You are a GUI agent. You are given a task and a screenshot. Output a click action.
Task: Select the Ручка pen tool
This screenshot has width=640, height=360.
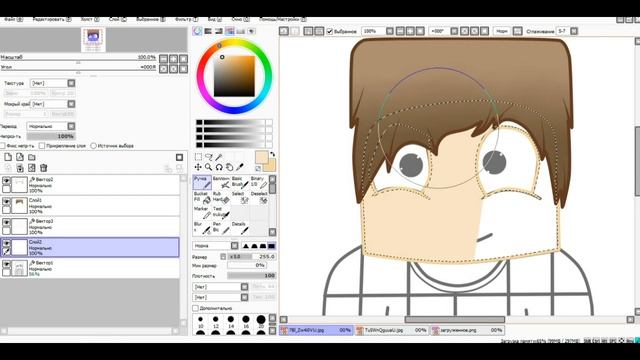click(x=202, y=182)
